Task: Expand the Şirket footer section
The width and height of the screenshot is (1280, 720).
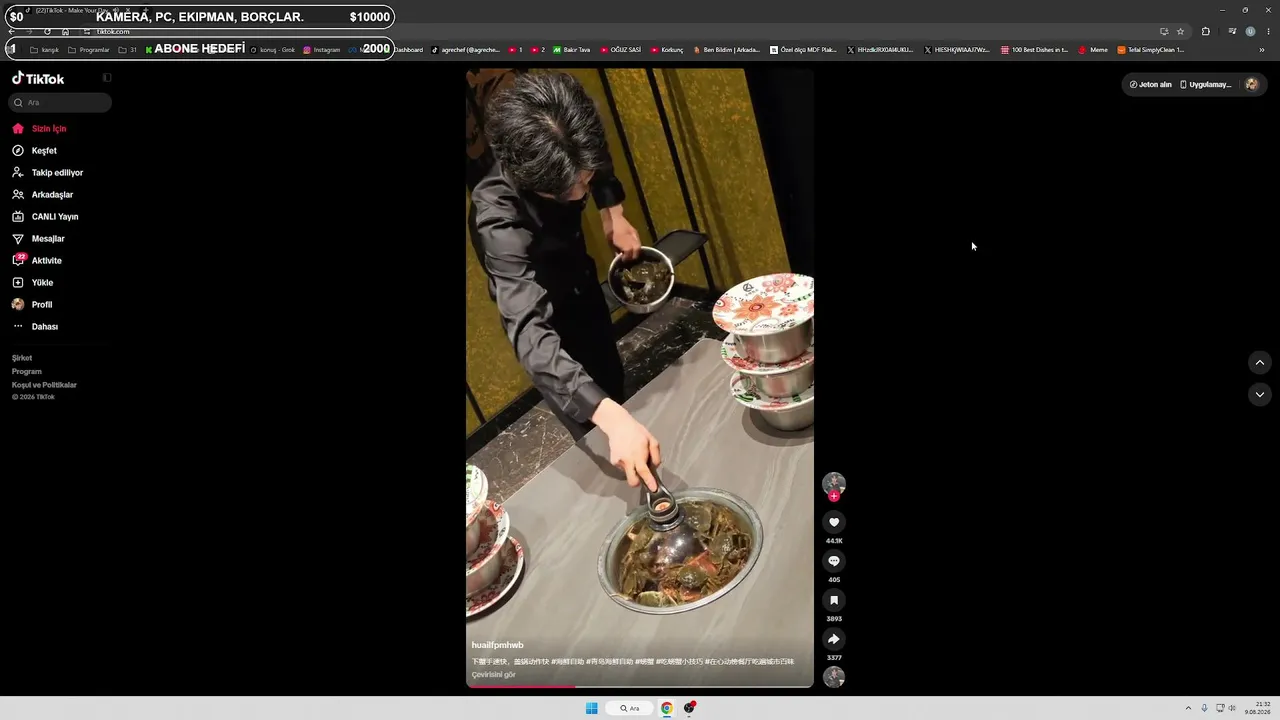Action: pos(22,358)
